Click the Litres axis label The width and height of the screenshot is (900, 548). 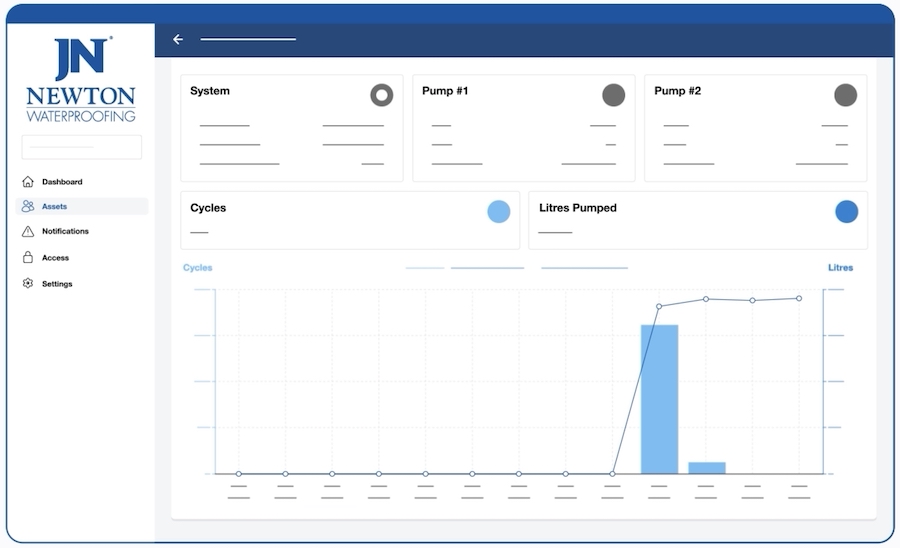coord(840,268)
